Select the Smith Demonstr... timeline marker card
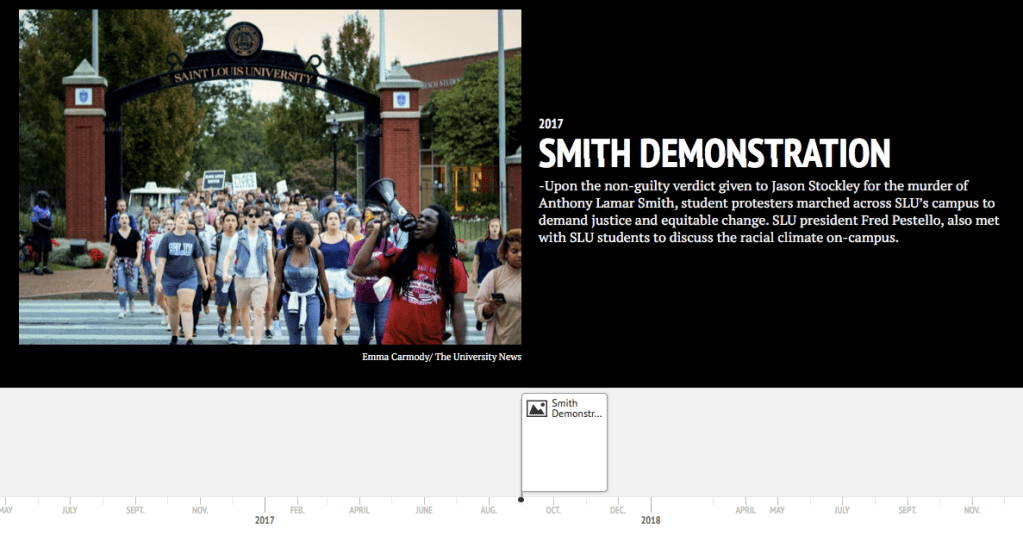The width and height of the screenshot is (1023, 560). [564, 450]
